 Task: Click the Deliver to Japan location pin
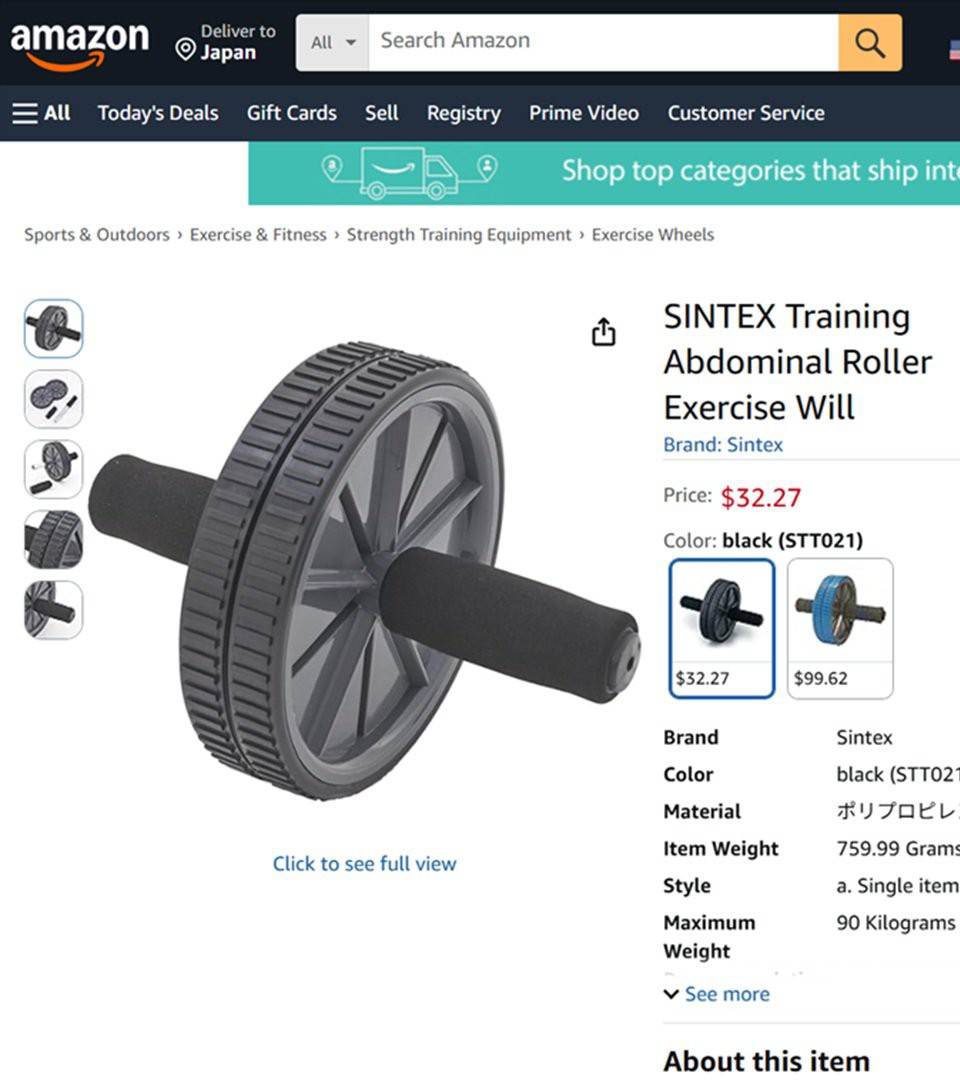pyautogui.click(x=185, y=49)
